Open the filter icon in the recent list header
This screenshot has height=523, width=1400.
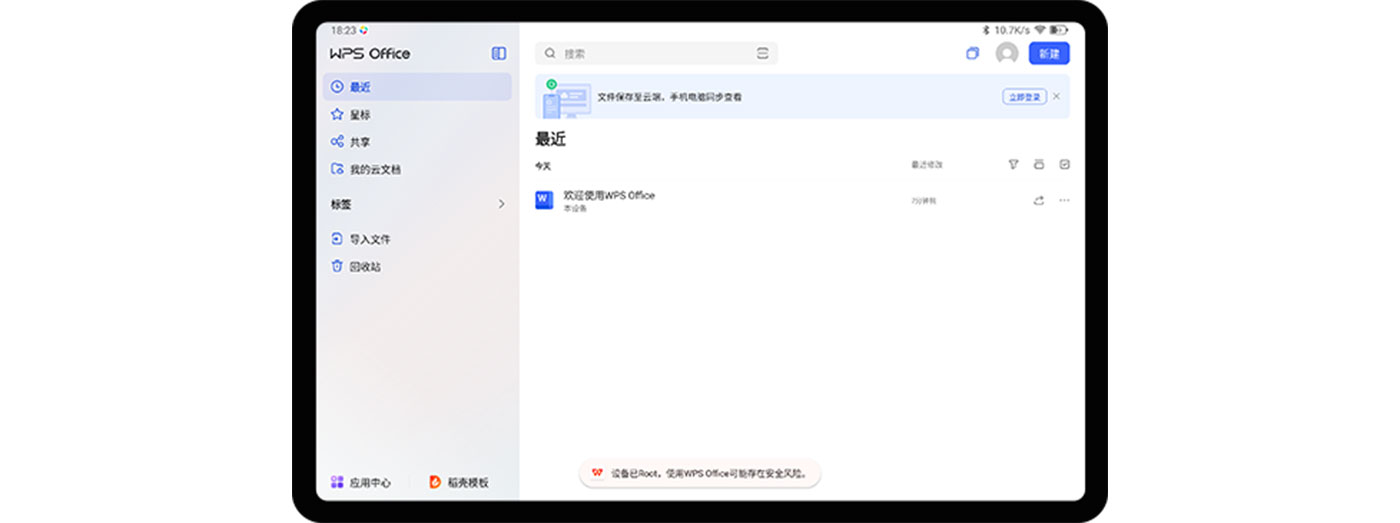coord(1013,165)
